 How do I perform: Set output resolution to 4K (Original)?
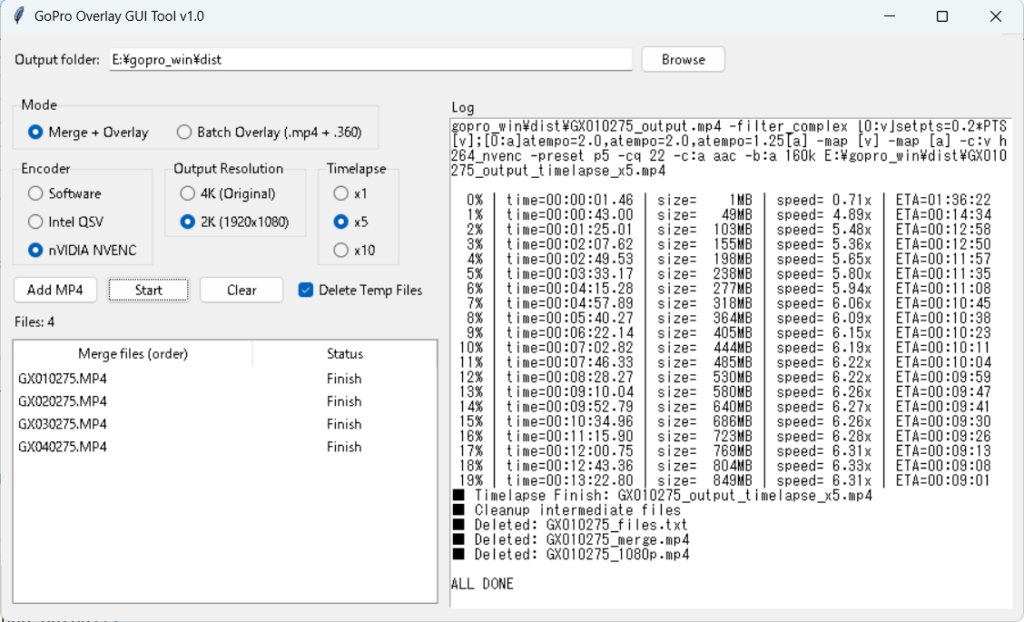point(187,193)
